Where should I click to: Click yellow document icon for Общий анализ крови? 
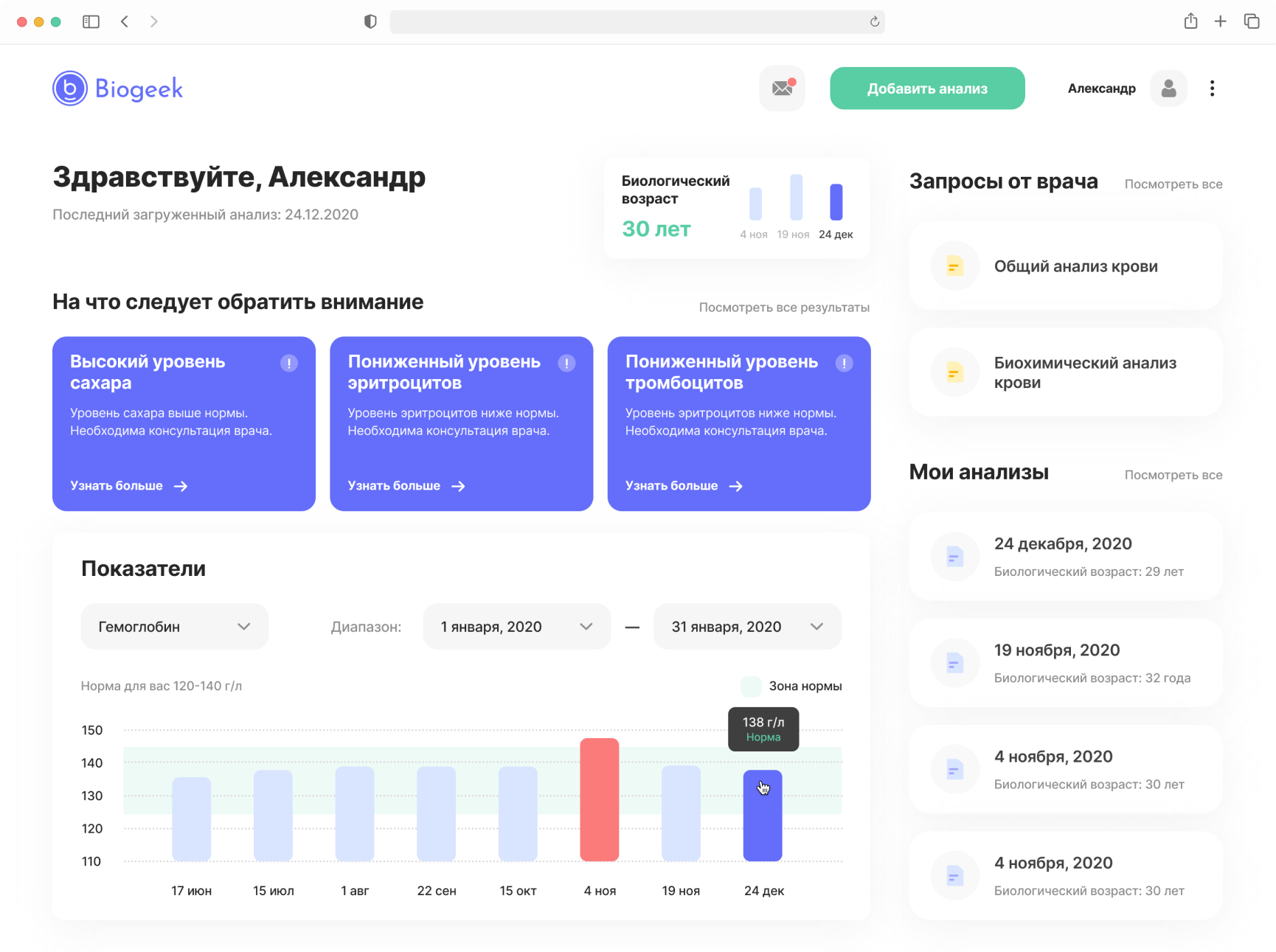tap(954, 266)
